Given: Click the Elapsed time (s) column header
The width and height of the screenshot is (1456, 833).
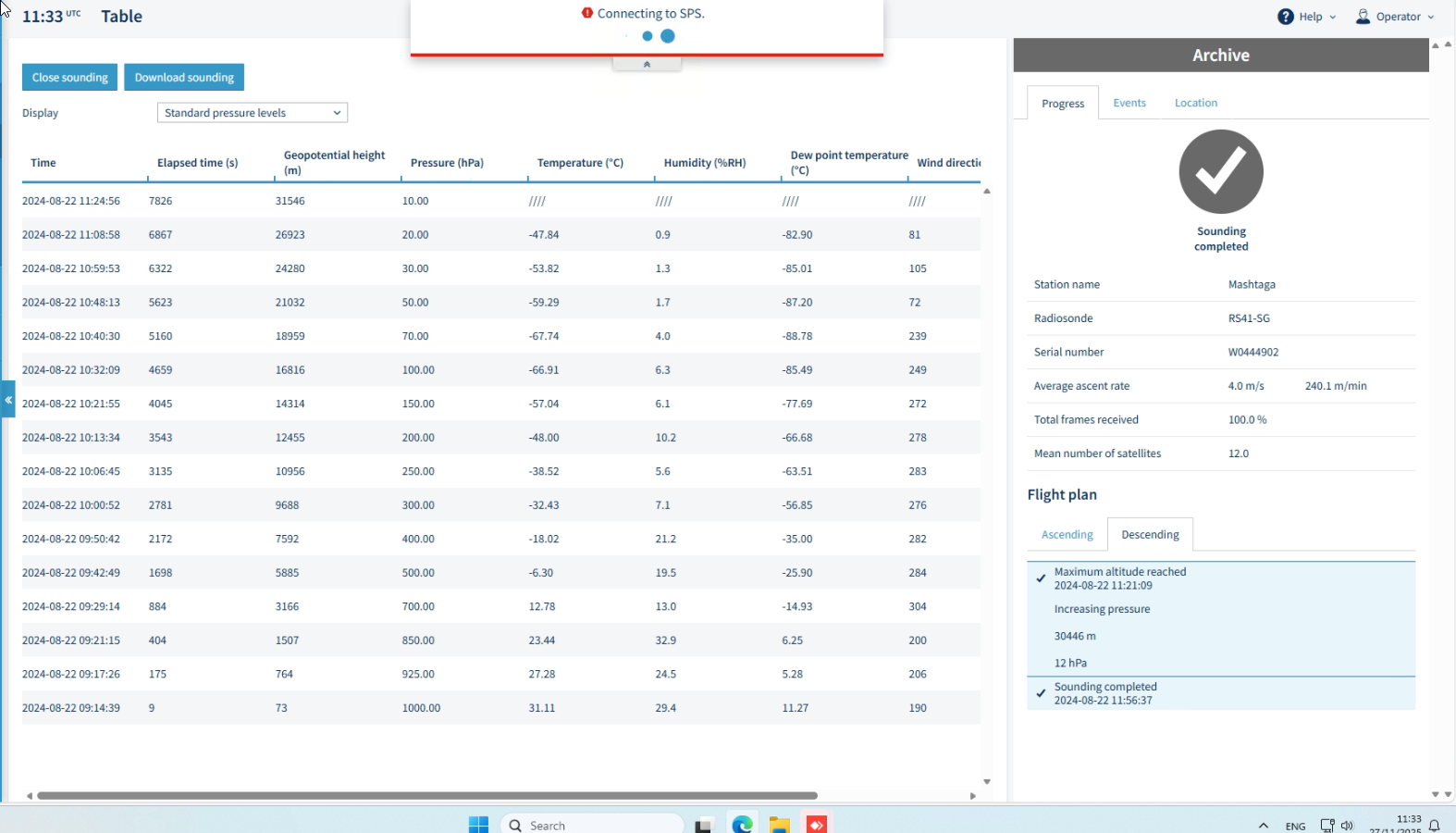Looking at the screenshot, I should pyautogui.click(x=198, y=163).
